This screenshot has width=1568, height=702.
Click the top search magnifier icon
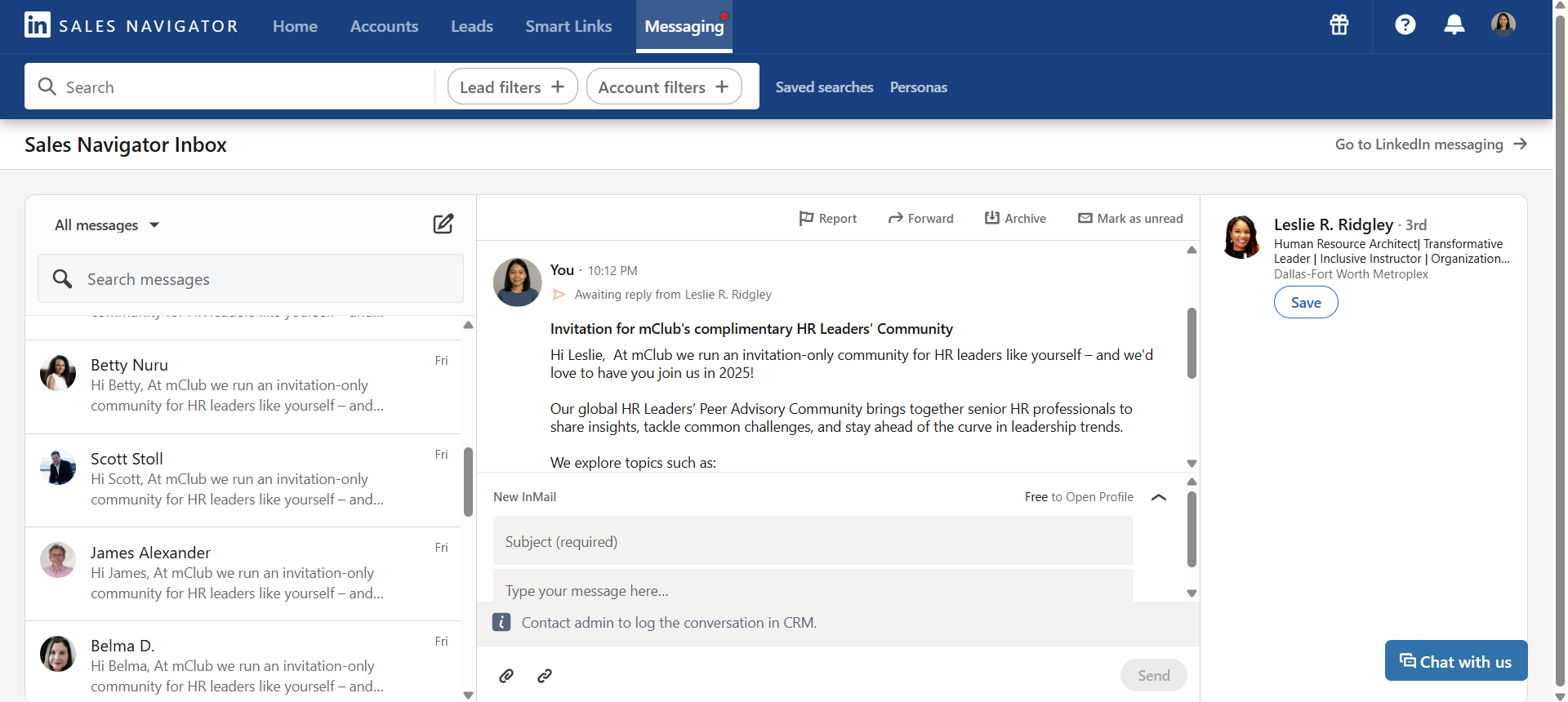pyautogui.click(x=47, y=87)
